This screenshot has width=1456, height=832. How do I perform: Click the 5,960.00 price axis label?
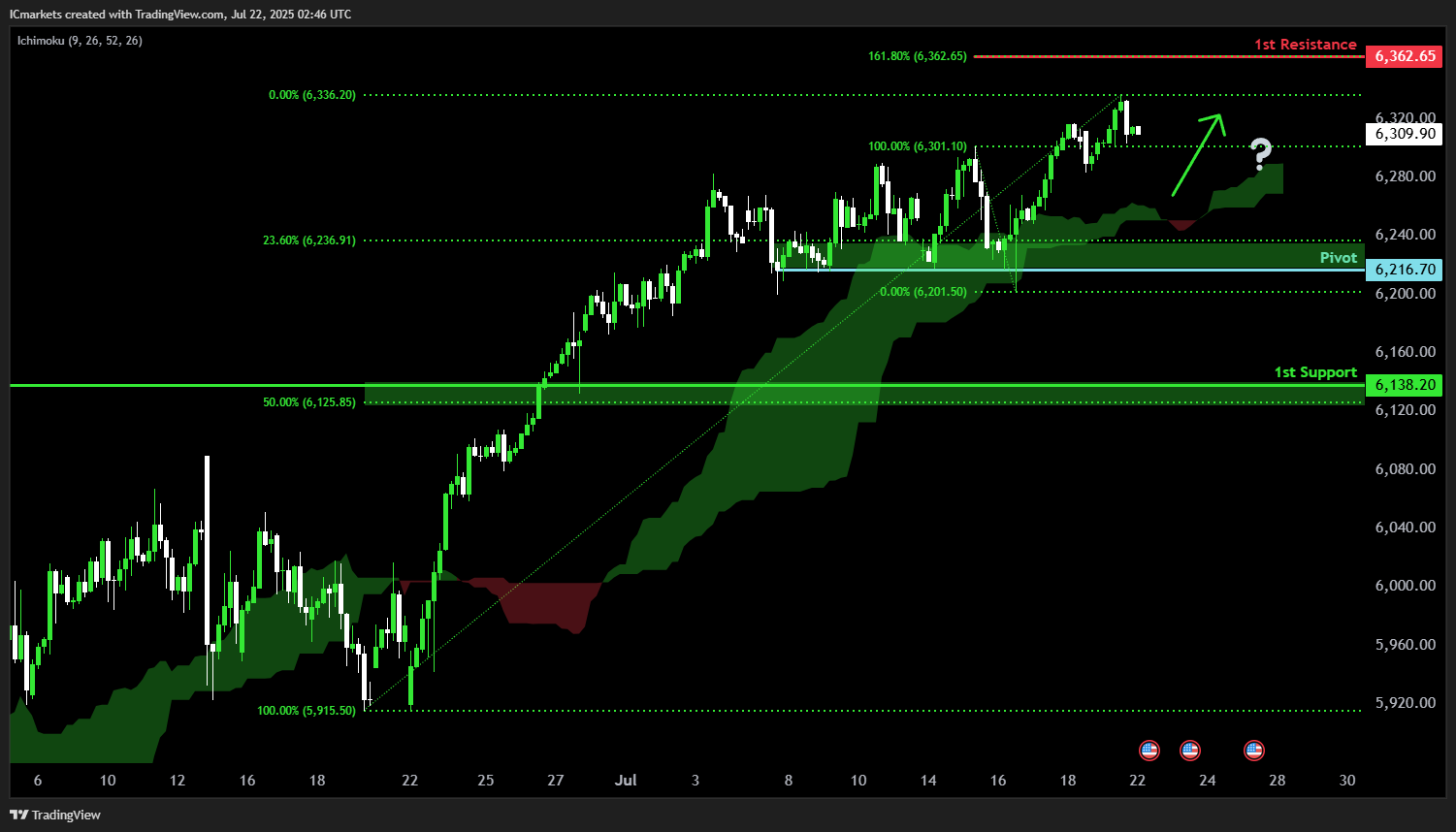1406,645
